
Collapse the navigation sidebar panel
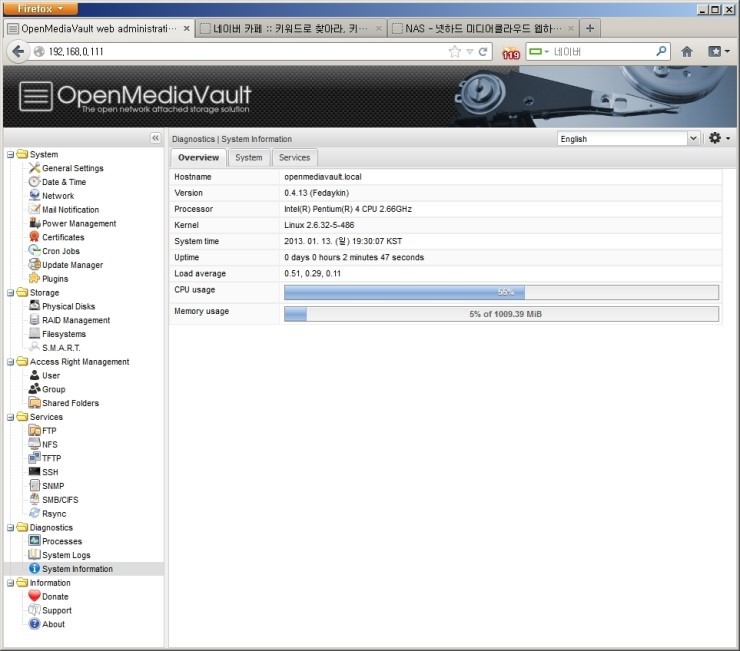(155, 138)
